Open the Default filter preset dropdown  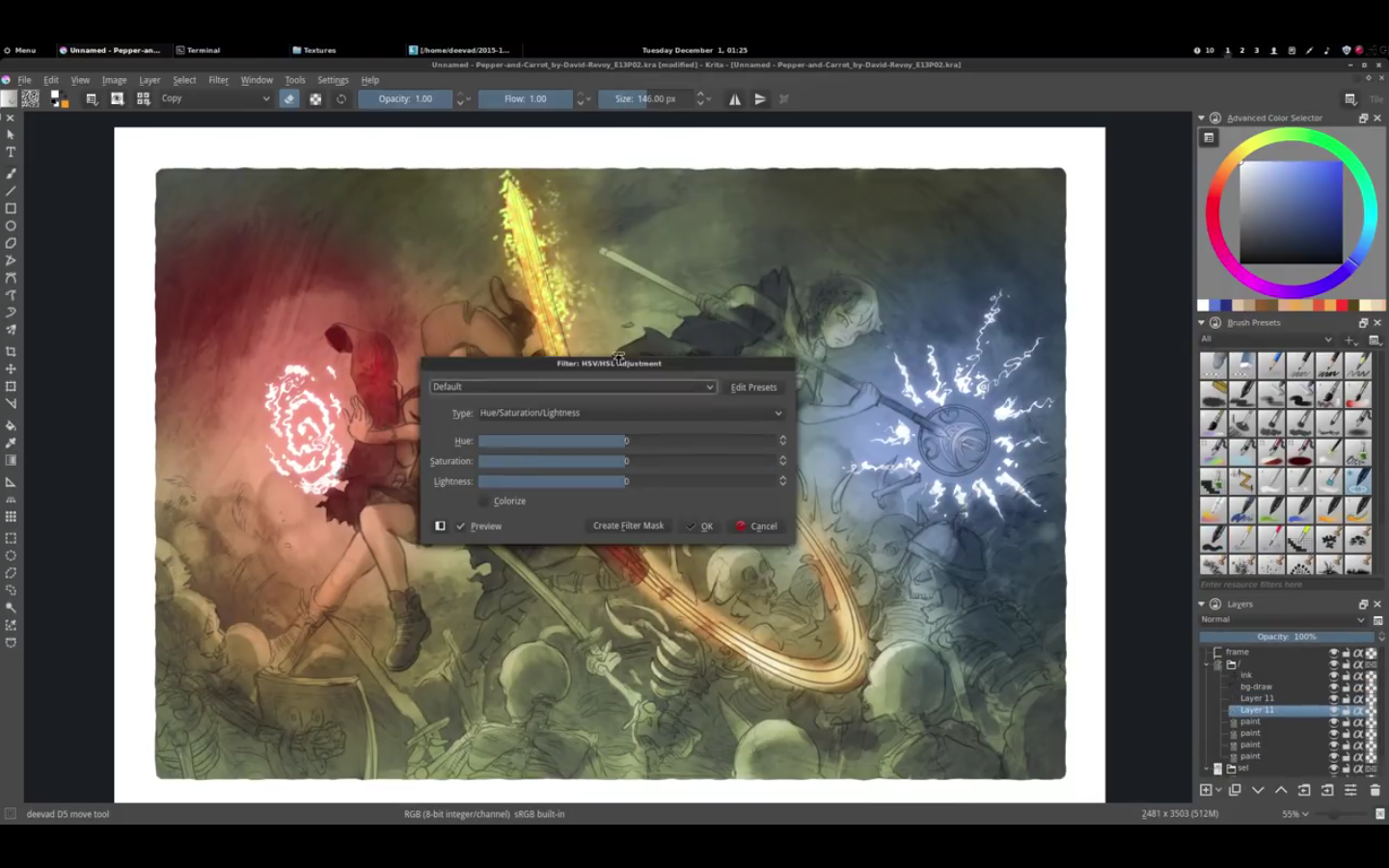573,387
